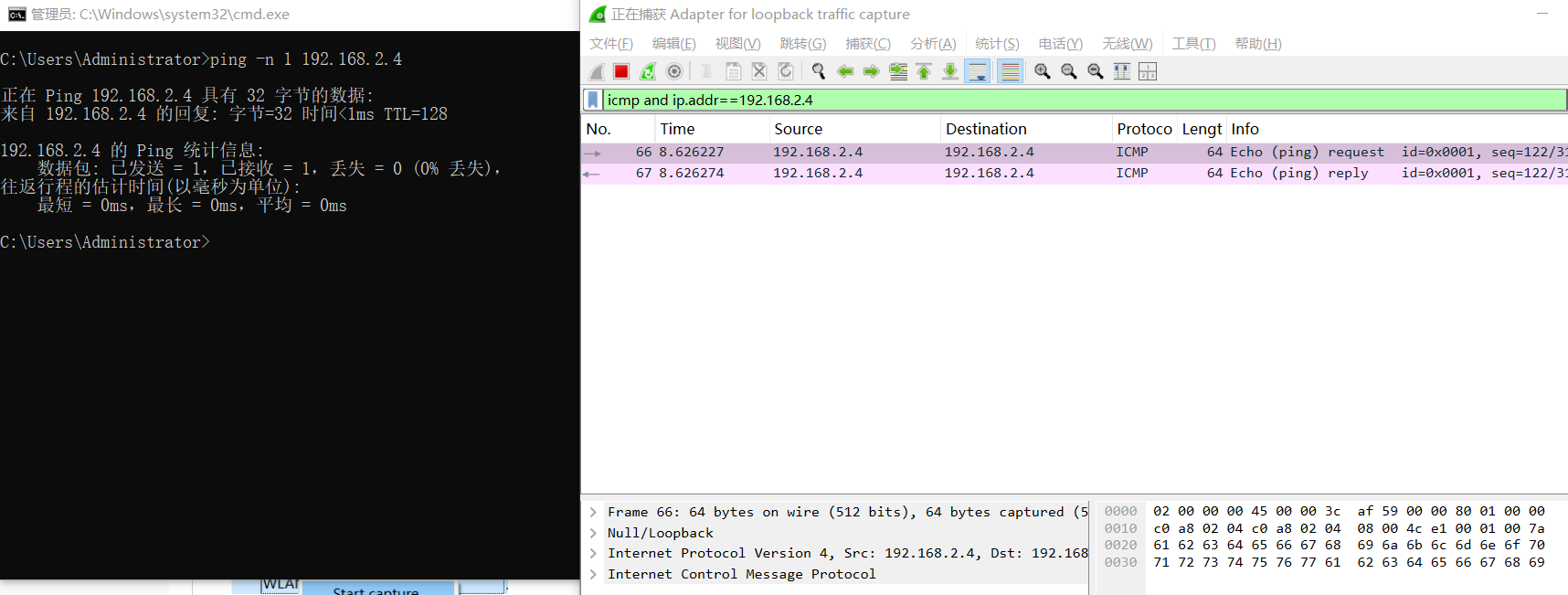
Task: Sort packets by Source column
Action: (x=854, y=129)
